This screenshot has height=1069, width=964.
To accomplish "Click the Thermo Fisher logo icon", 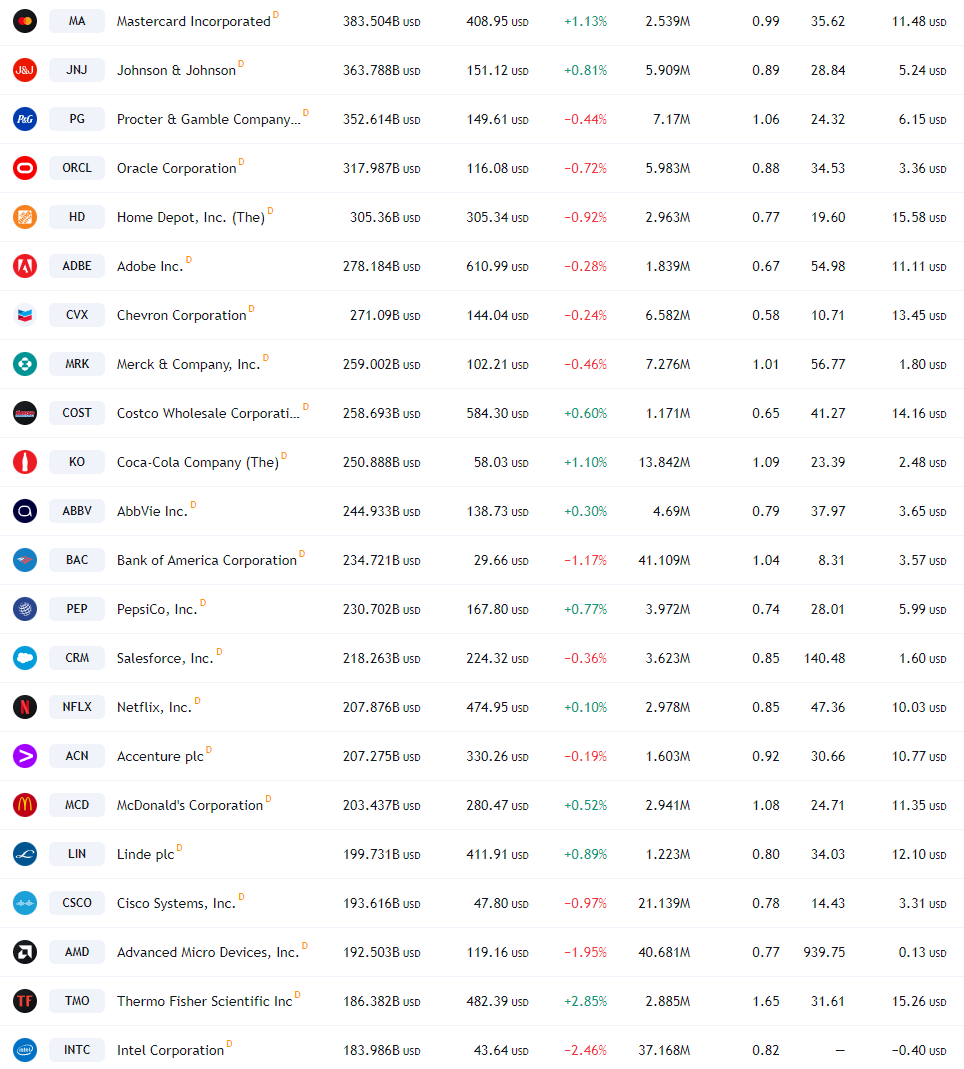I will tap(25, 1001).
